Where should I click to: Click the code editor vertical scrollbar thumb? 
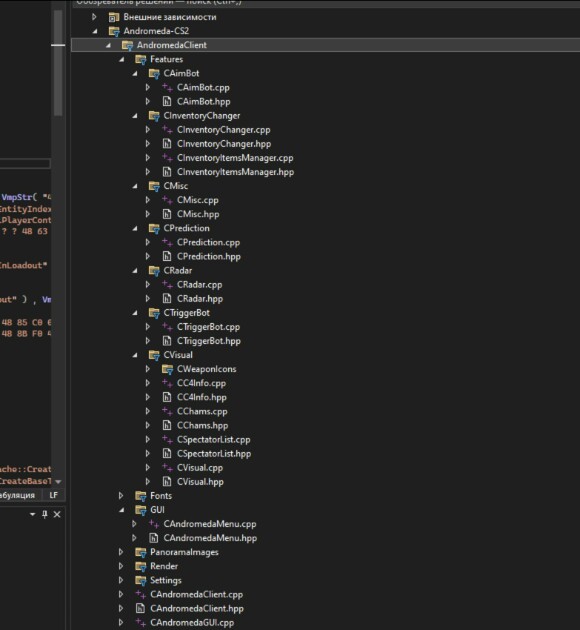58,62
